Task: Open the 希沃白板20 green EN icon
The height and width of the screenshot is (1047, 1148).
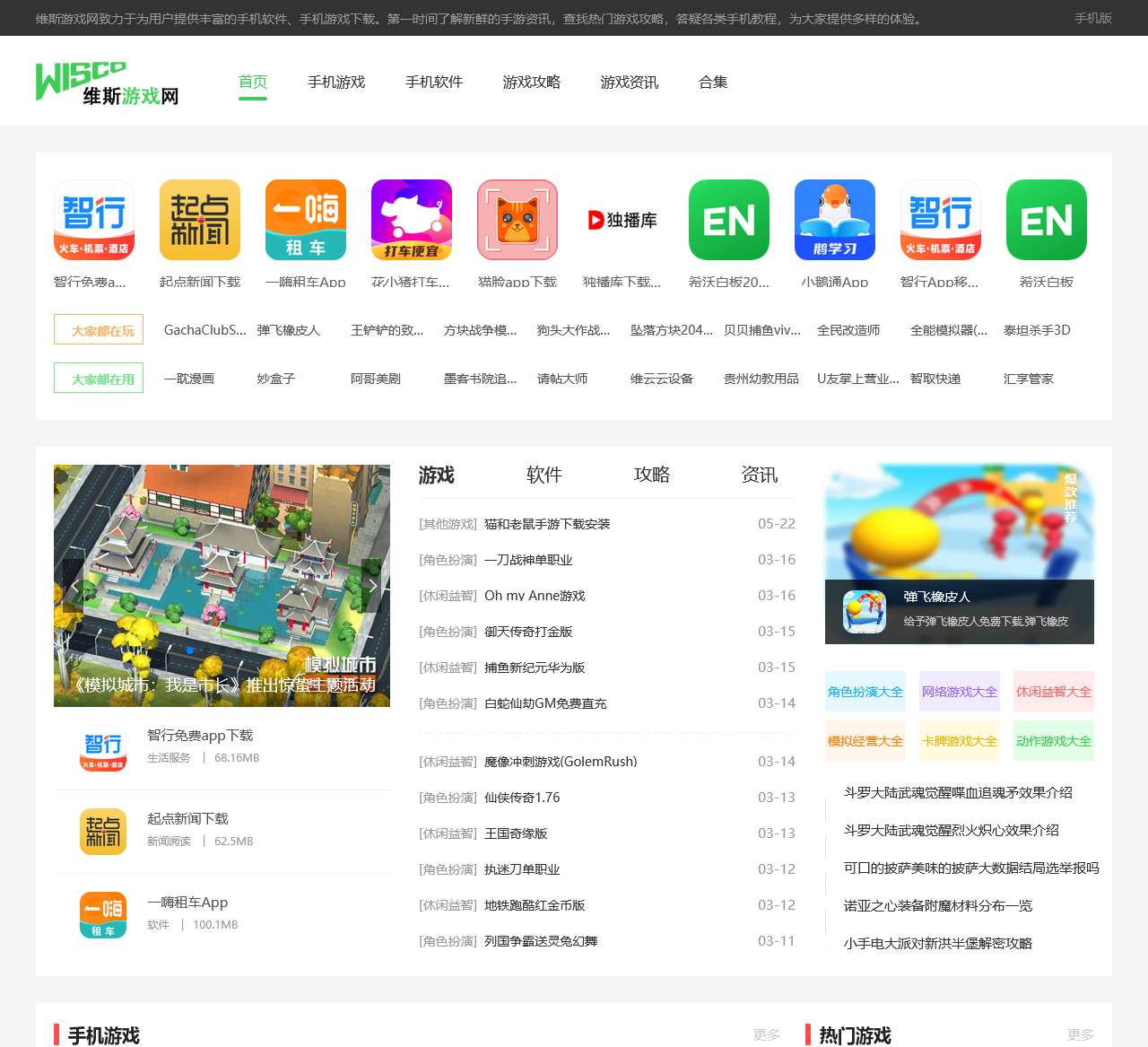Action: click(x=729, y=220)
